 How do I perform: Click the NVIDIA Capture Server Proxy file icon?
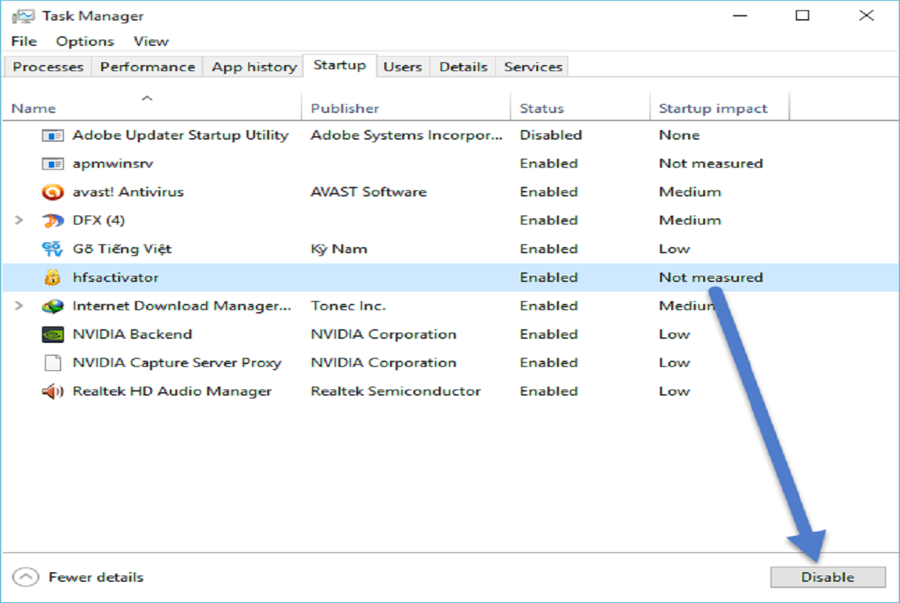[53, 363]
